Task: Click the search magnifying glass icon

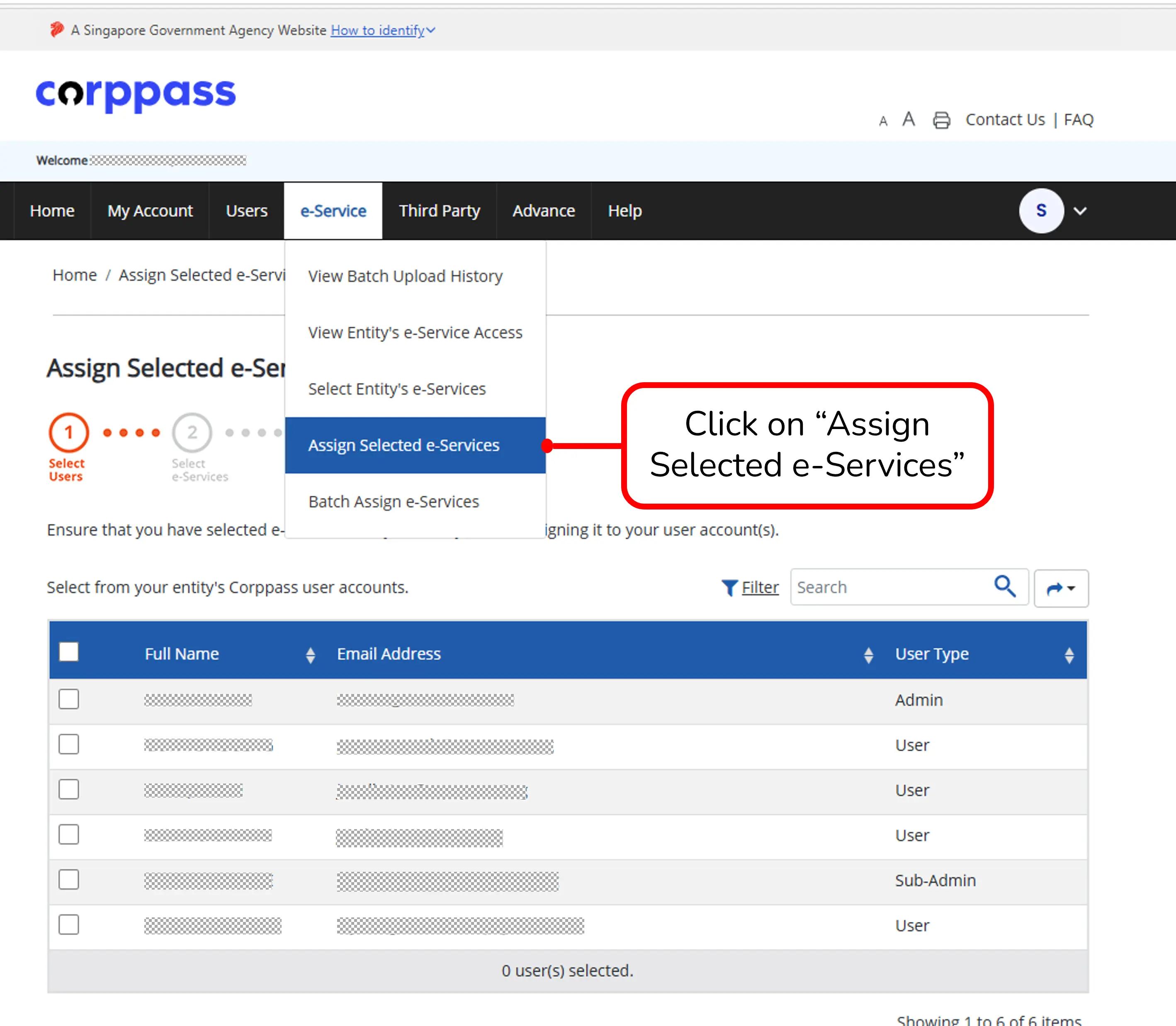Action: [x=1005, y=586]
